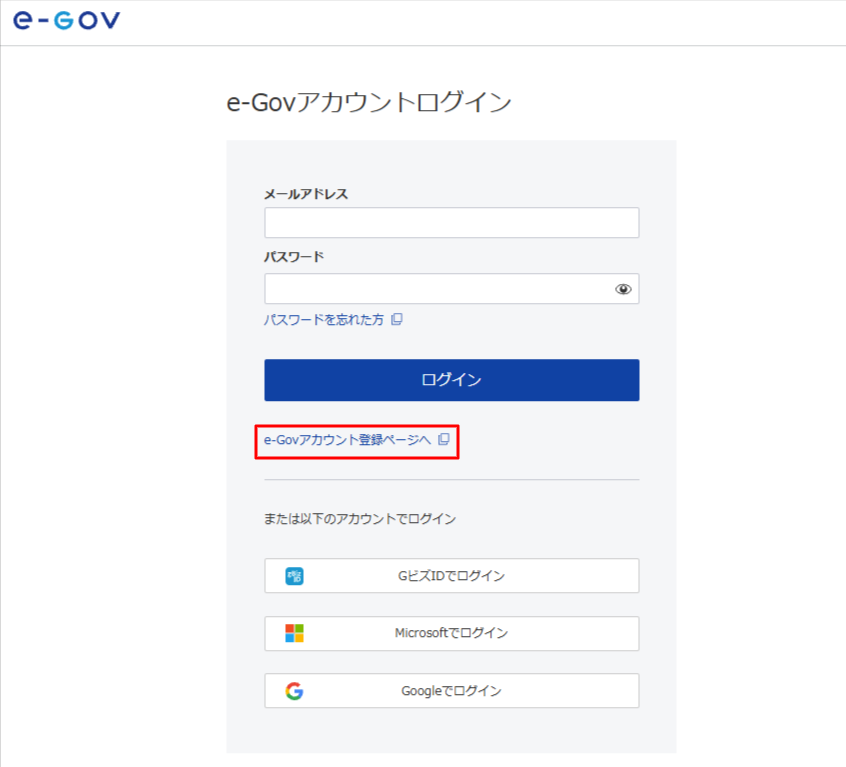The image size is (846, 767).
Task: Focus the メールアドレス input field
Action: pos(452,222)
